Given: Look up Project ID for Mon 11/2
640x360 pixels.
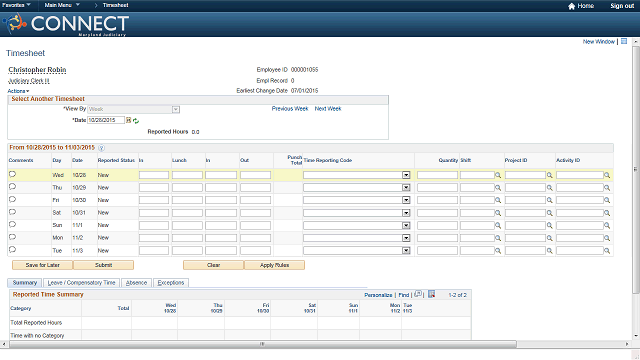Looking at the screenshot, I should (549, 238).
